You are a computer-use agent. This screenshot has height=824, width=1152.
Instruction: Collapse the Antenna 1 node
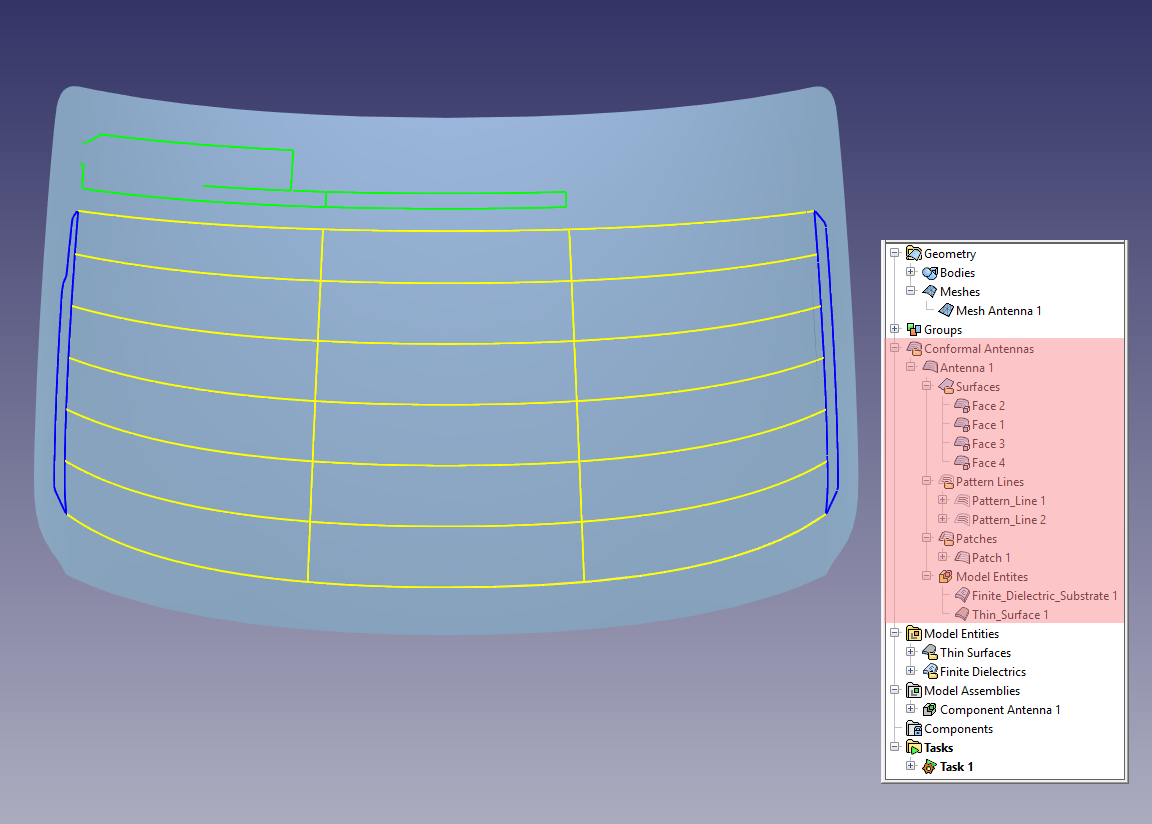911,368
